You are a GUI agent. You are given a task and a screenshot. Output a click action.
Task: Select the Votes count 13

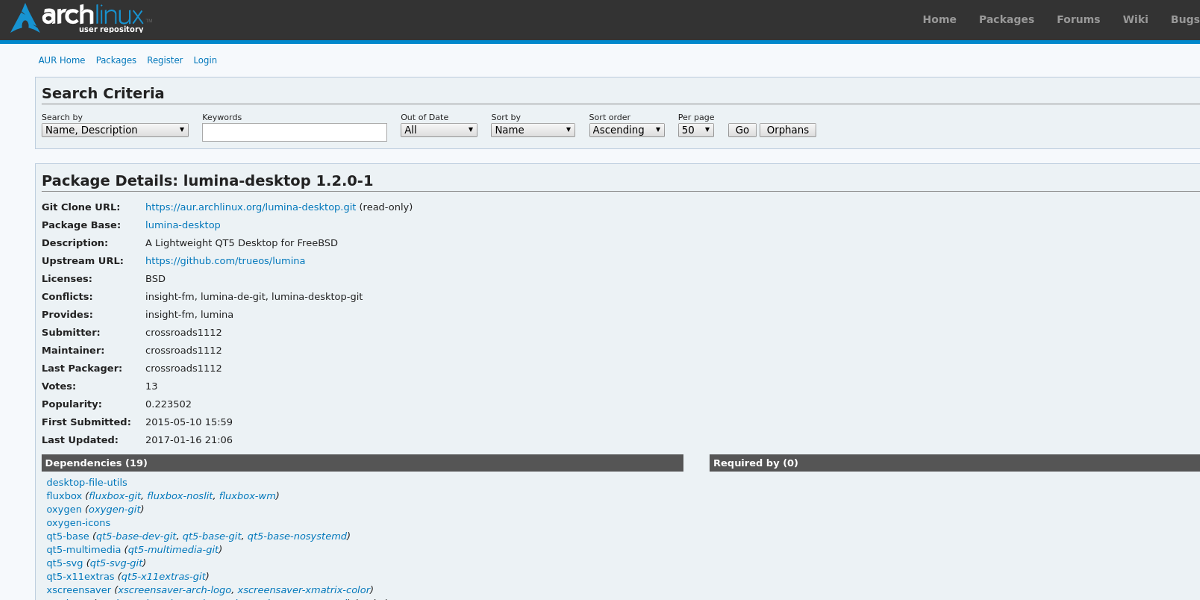coord(151,386)
